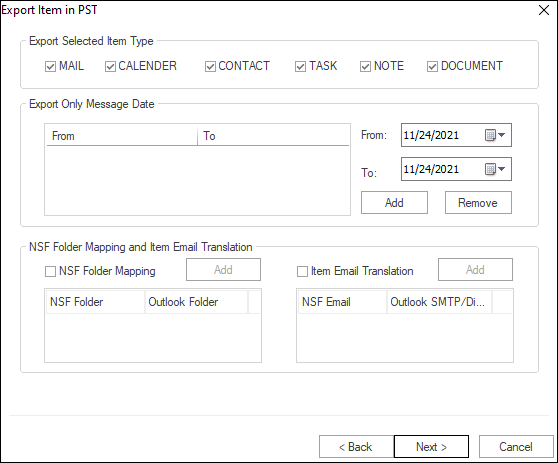Enable NSF Folder Mapping checkbox
This screenshot has height=463, width=558.
[x=51, y=272]
